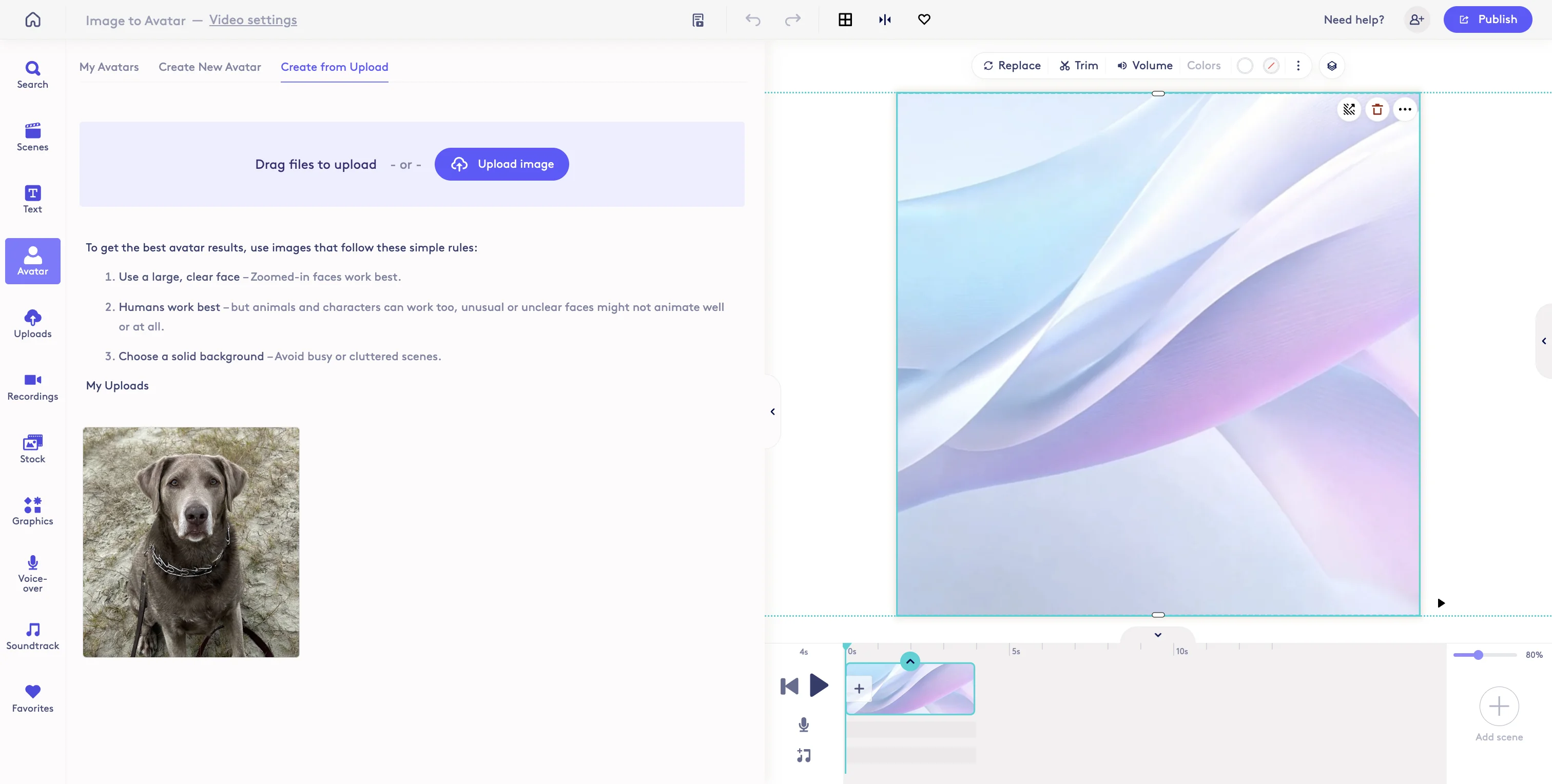Open the three-dot overflow menu on the image
The height and width of the screenshot is (784, 1552).
(1405, 109)
